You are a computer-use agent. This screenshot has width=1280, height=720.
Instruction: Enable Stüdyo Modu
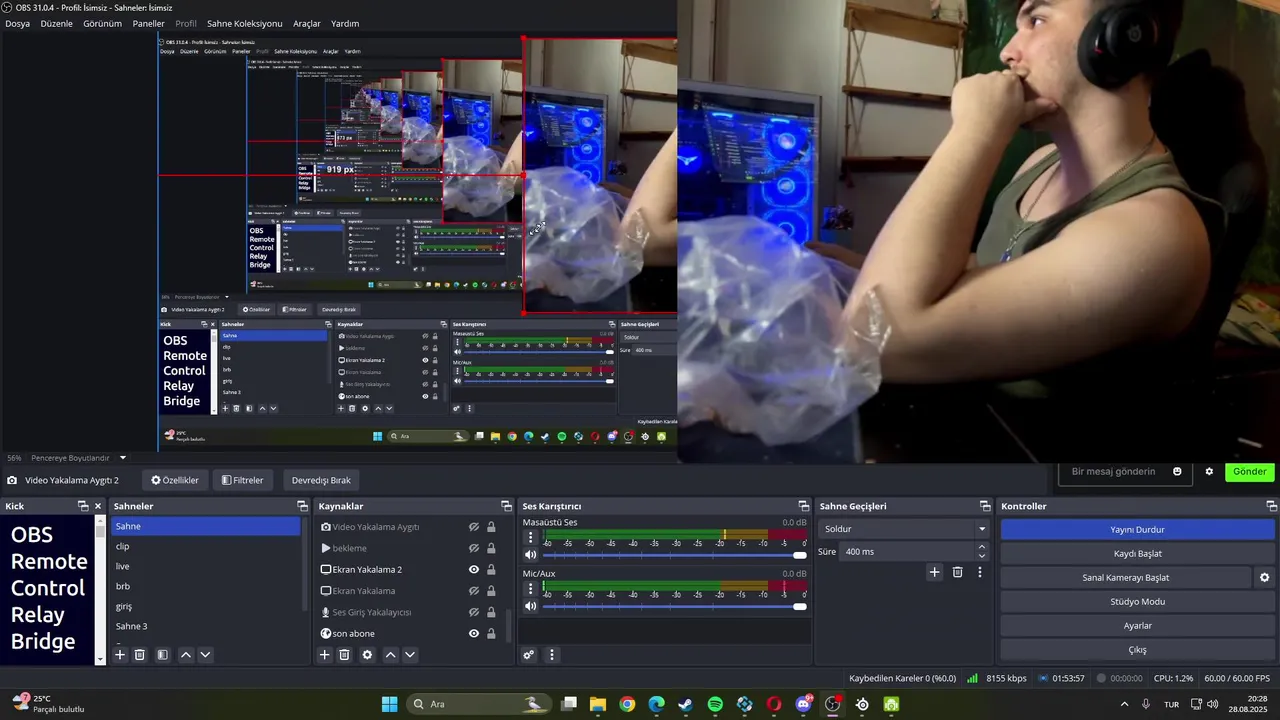click(x=1138, y=602)
